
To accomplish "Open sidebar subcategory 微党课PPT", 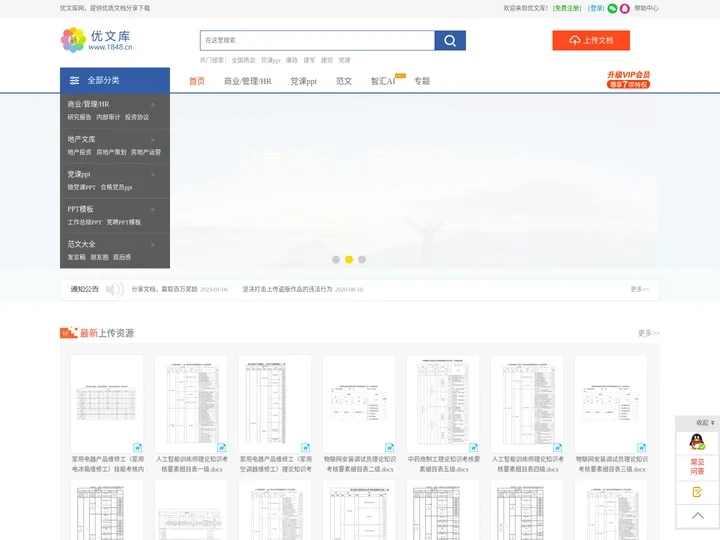I will click(82, 187).
